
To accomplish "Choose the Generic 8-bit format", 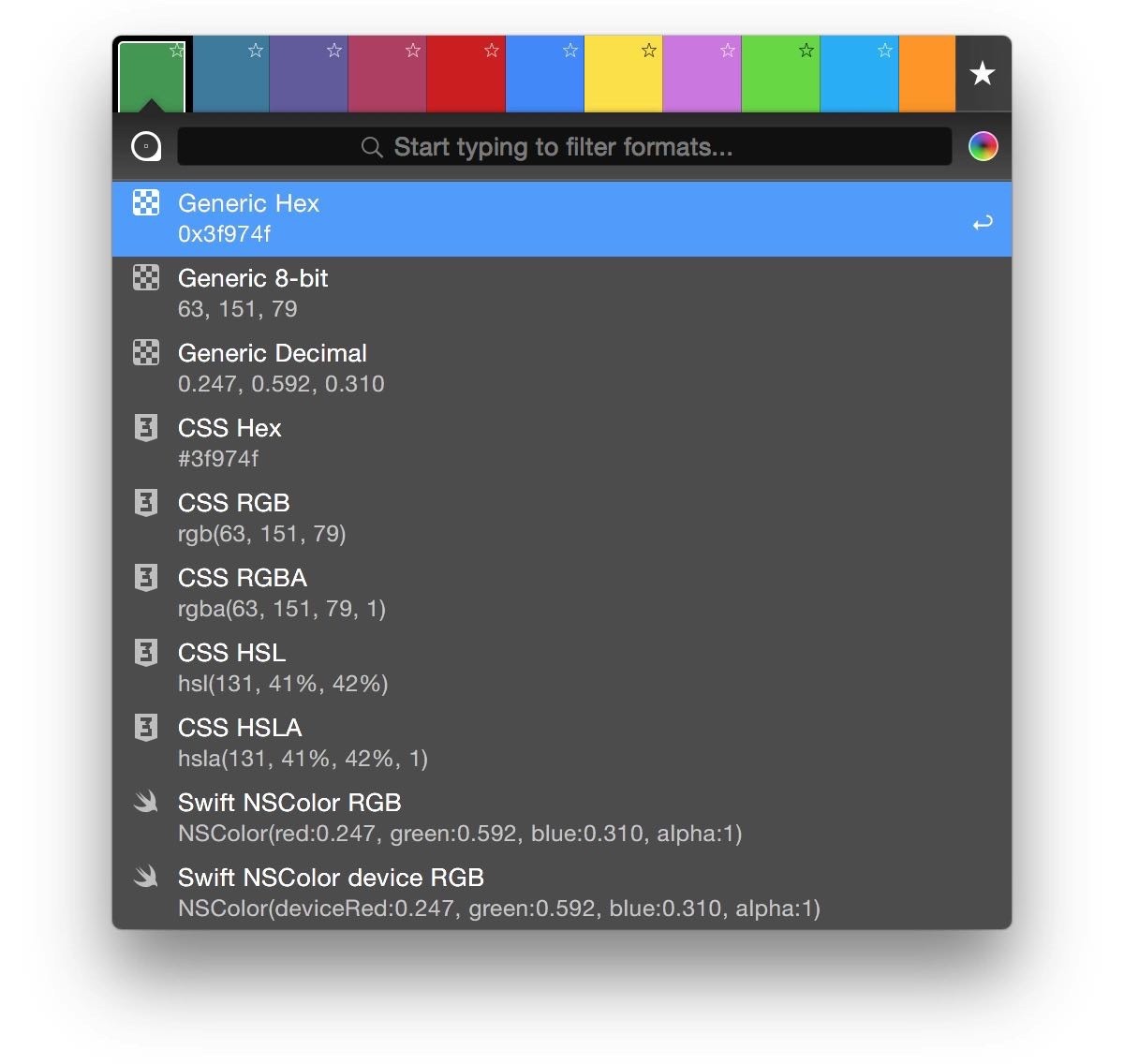I will (x=562, y=294).
